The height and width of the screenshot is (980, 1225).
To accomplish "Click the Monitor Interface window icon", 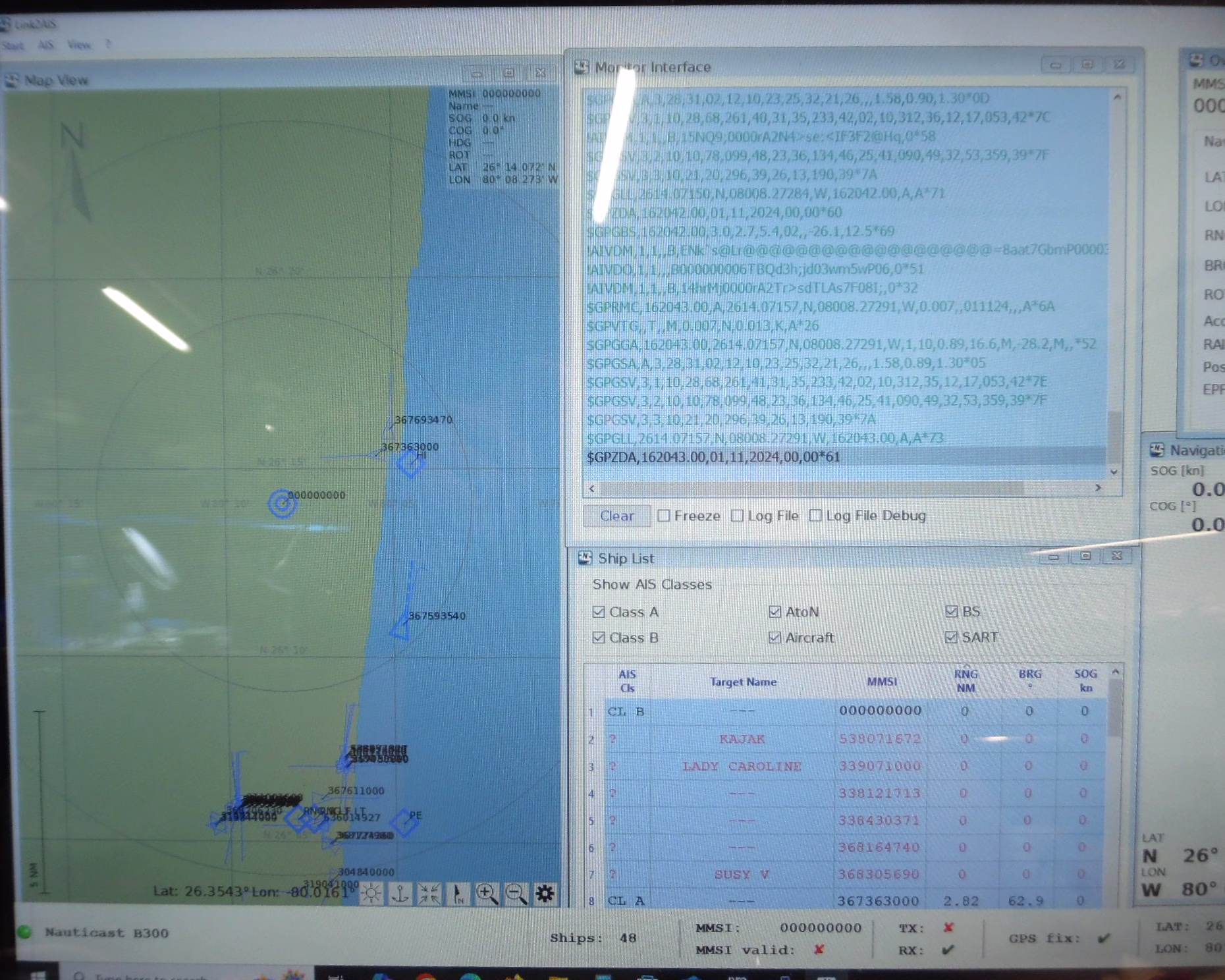I will tap(582, 67).
